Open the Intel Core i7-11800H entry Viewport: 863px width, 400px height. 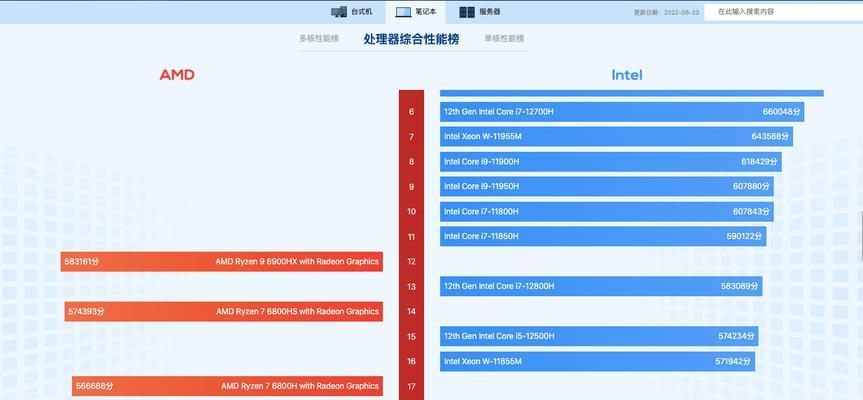(x=607, y=211)
